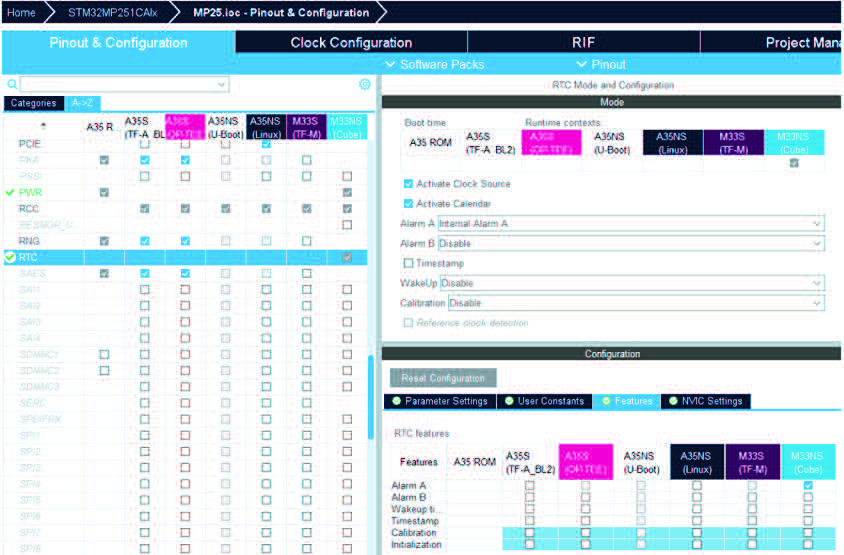Click the sort arrow above peripheral list

point(43,126)
